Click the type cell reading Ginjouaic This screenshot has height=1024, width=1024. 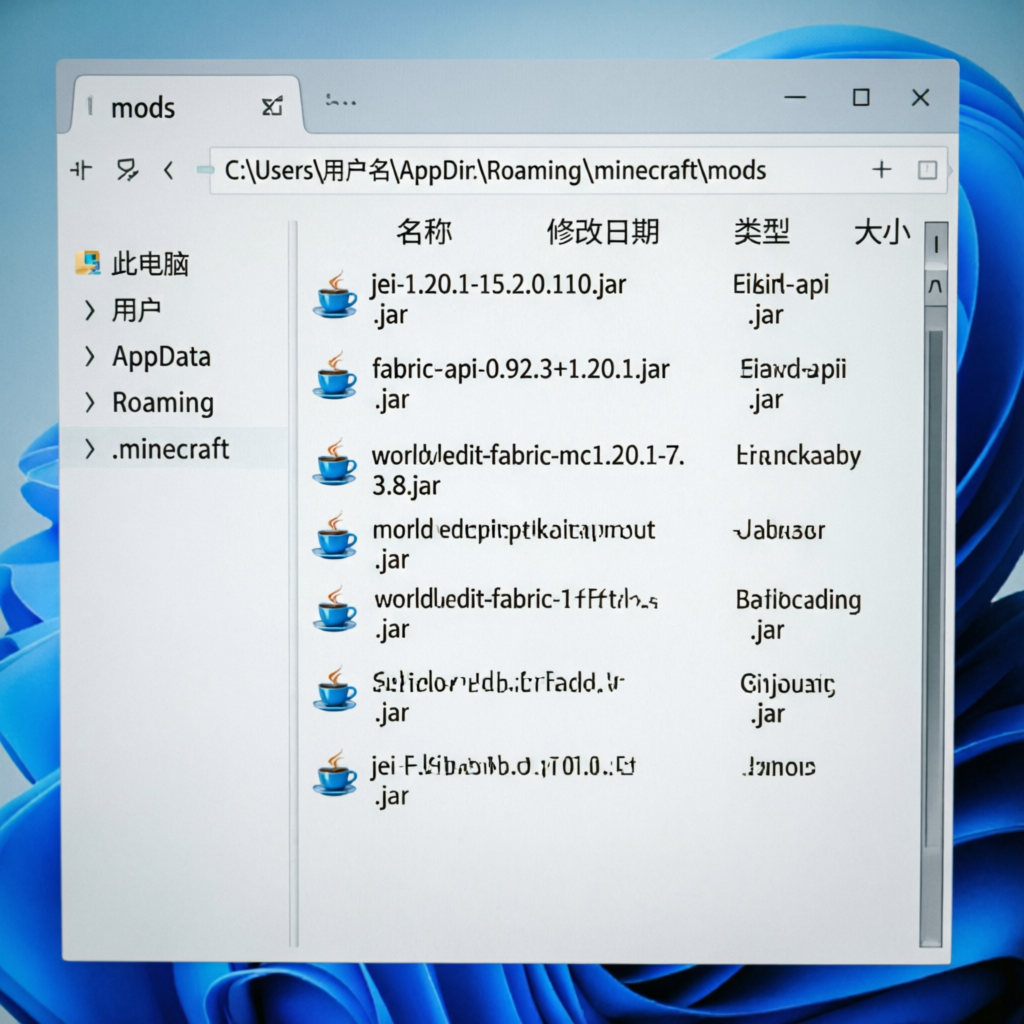787,698
